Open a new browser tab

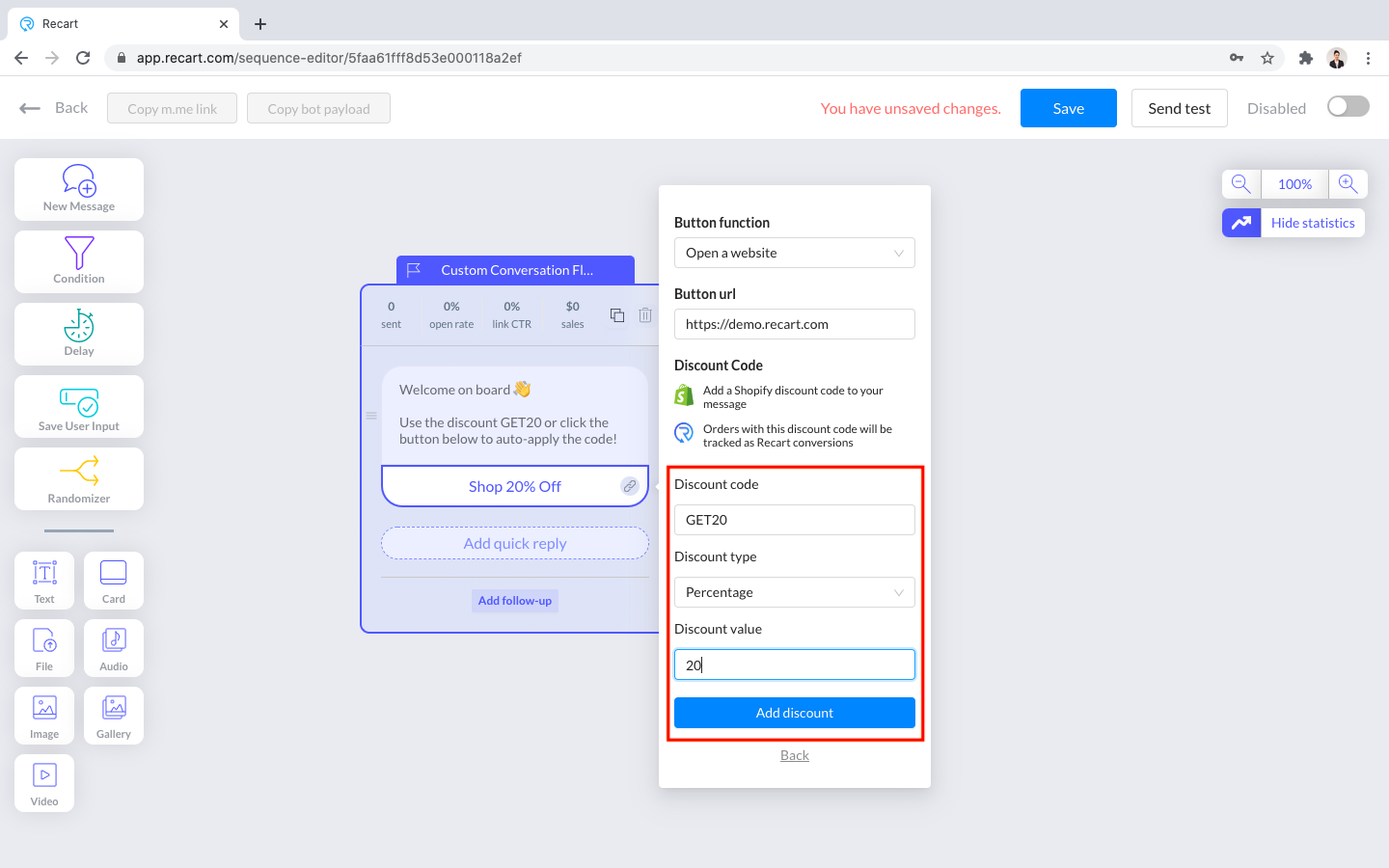(260, 24)
